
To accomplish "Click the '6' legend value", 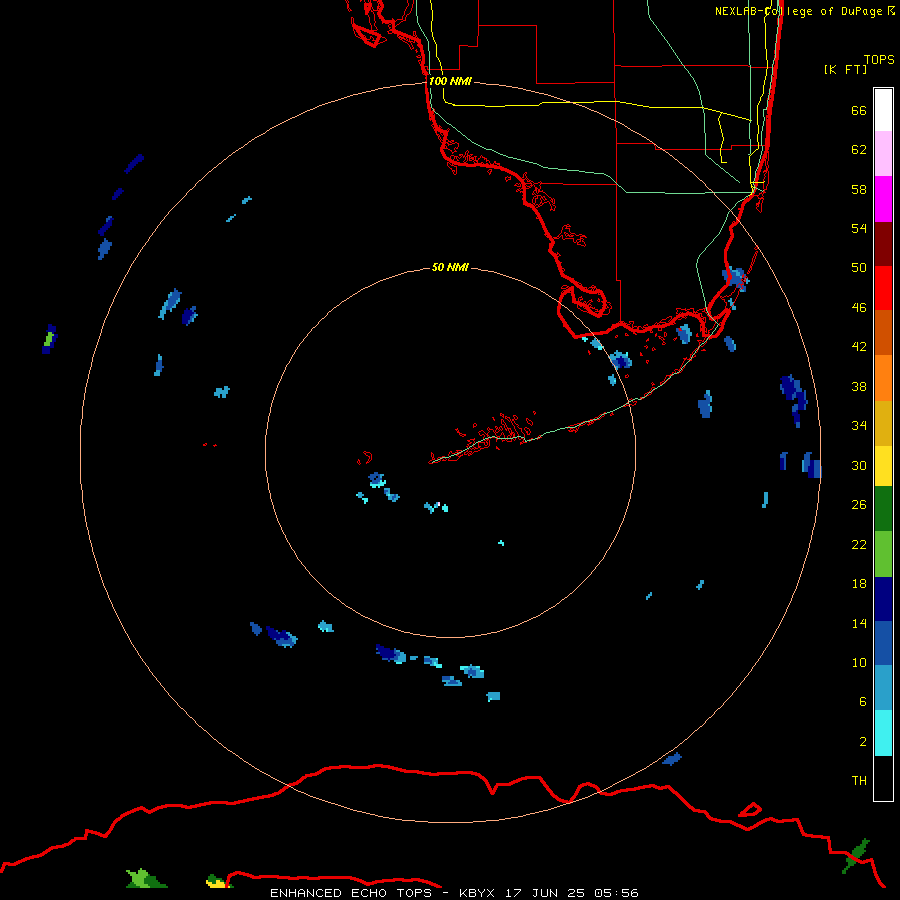I will [863, 701].
